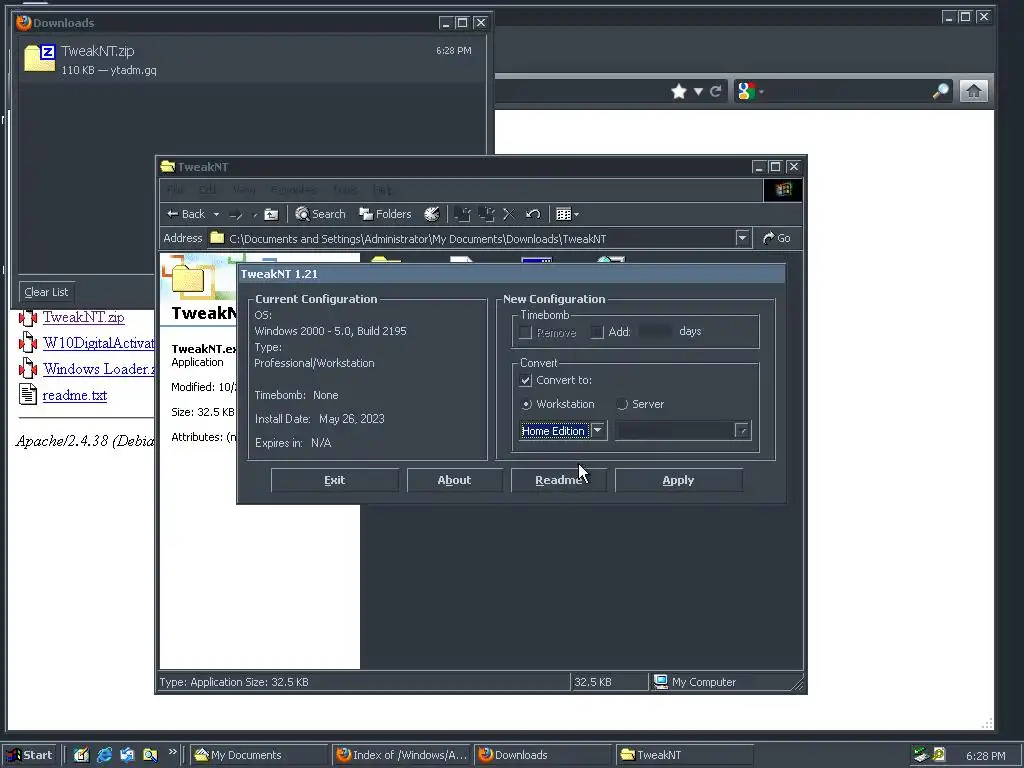Viewport: 1024px width, 768px height.
Task: Click the Show Desktop quick launch icon
Action: (81, 755)
